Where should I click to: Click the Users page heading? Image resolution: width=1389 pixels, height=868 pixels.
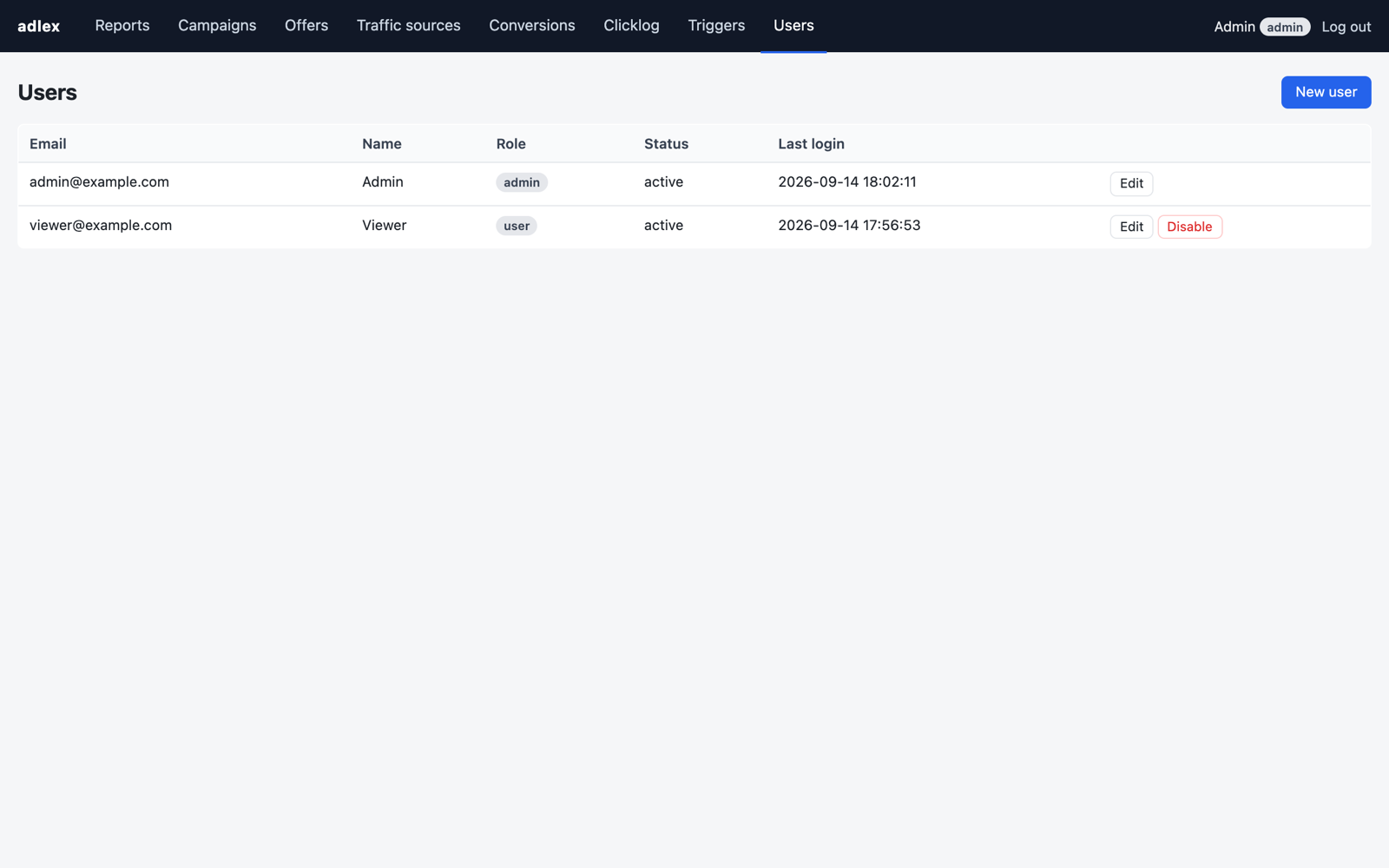(48, 93)
